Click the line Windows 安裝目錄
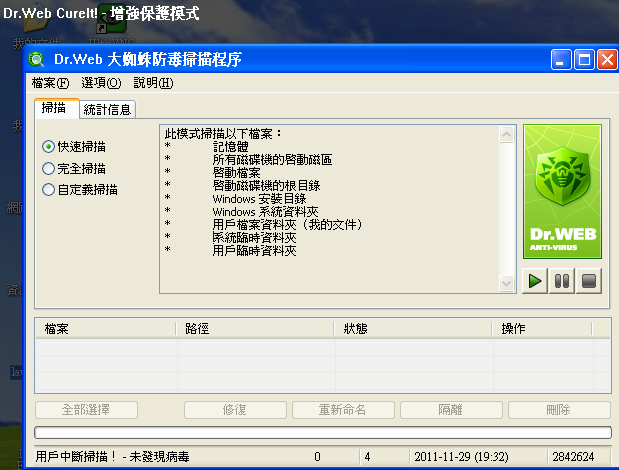 coord(259,198)
